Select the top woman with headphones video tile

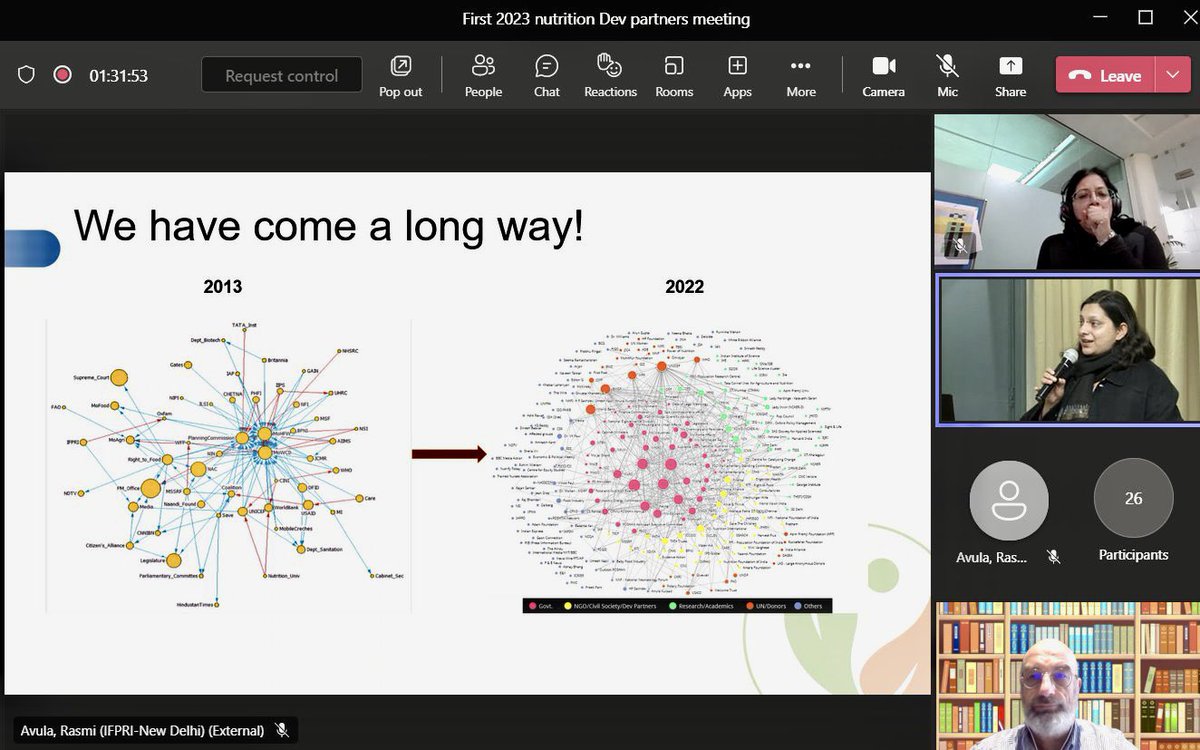click(1067, 192)
